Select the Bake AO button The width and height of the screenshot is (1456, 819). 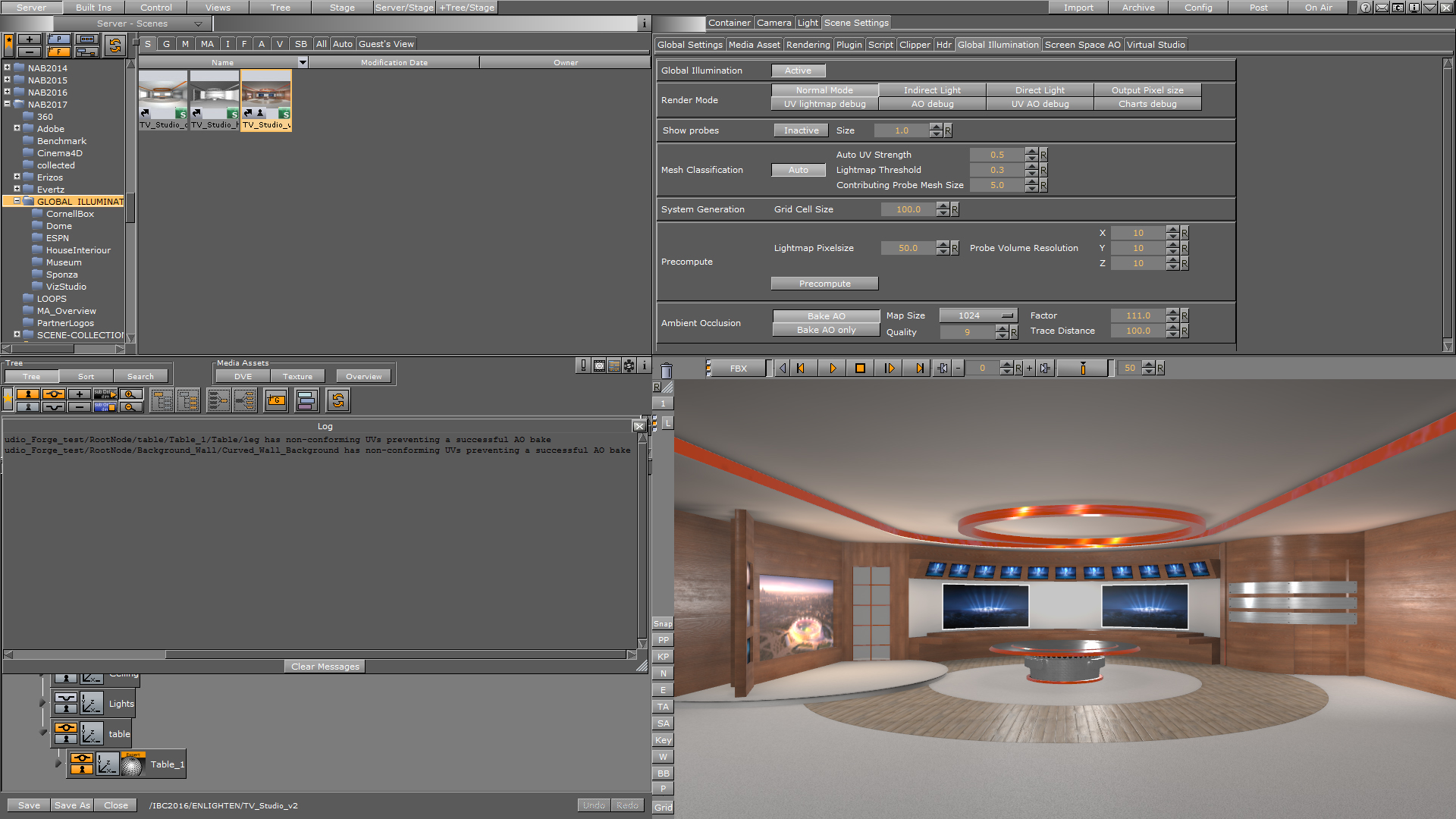tap(824, 315)
